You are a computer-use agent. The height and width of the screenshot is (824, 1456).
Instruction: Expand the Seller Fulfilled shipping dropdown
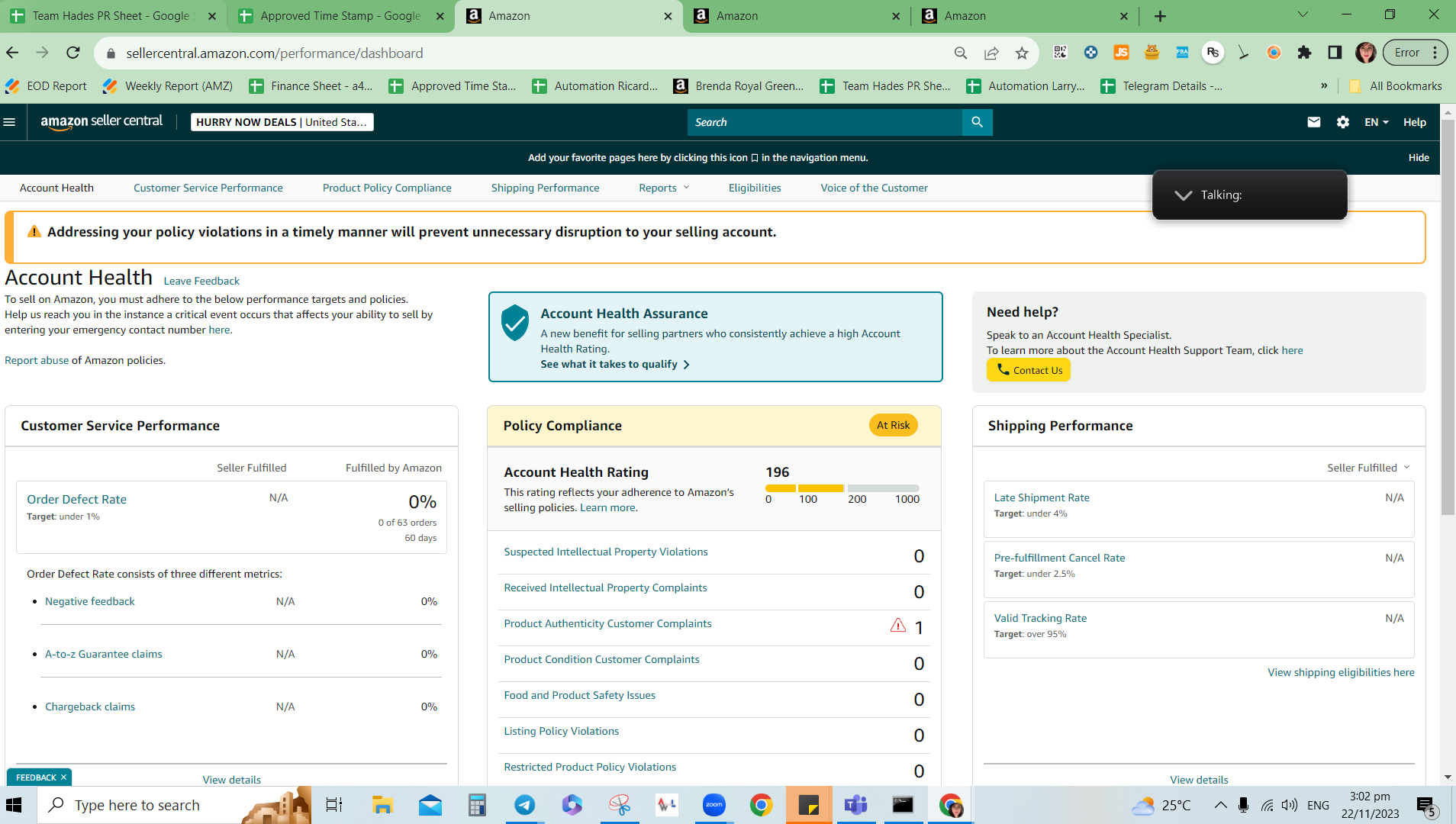[1369, 468]
